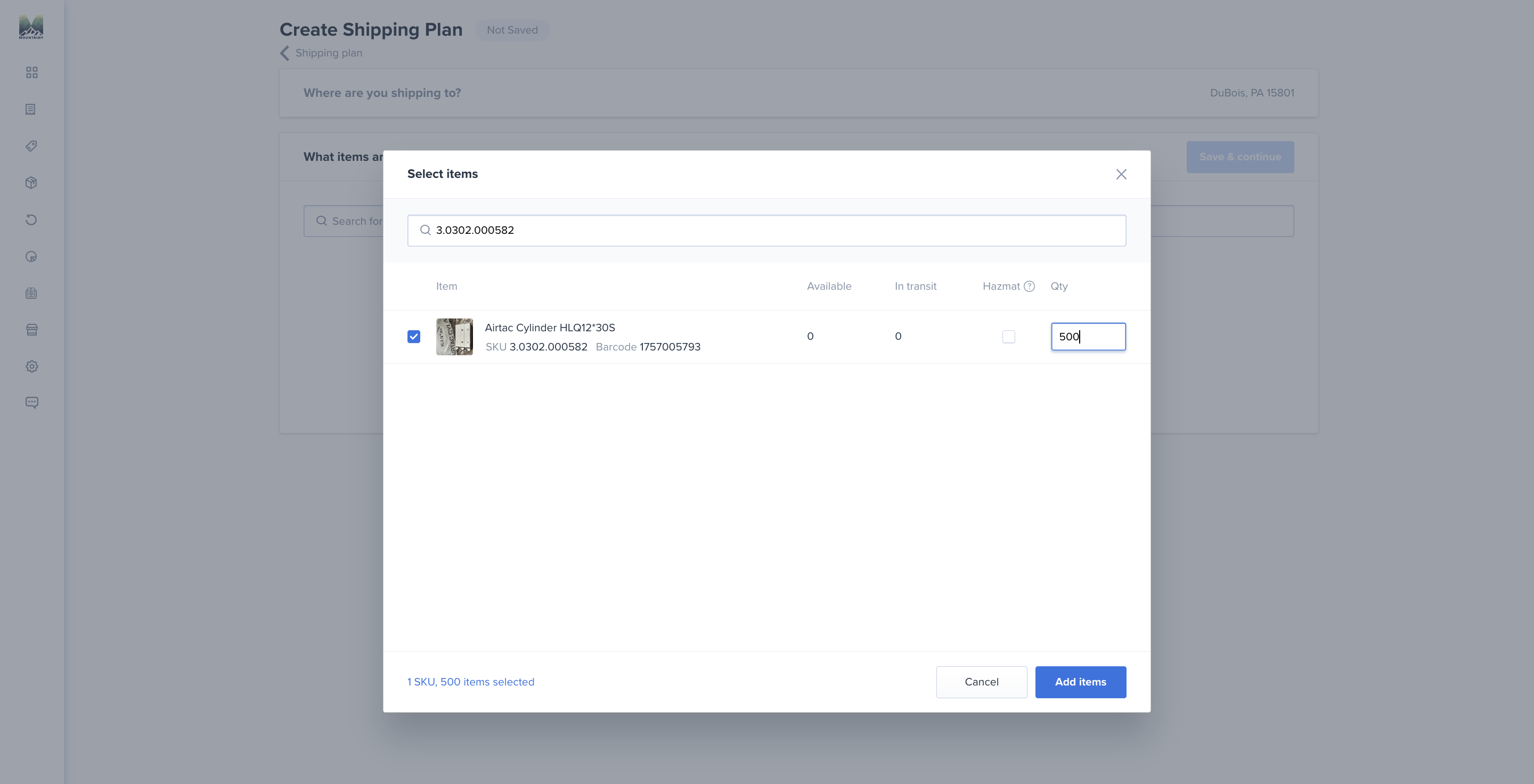Click the Airtac Cylinder product thumbnail
Image resolution: width=1534 pixels, height=784 pixels.
pyautogui.click(x=454, y=337)
